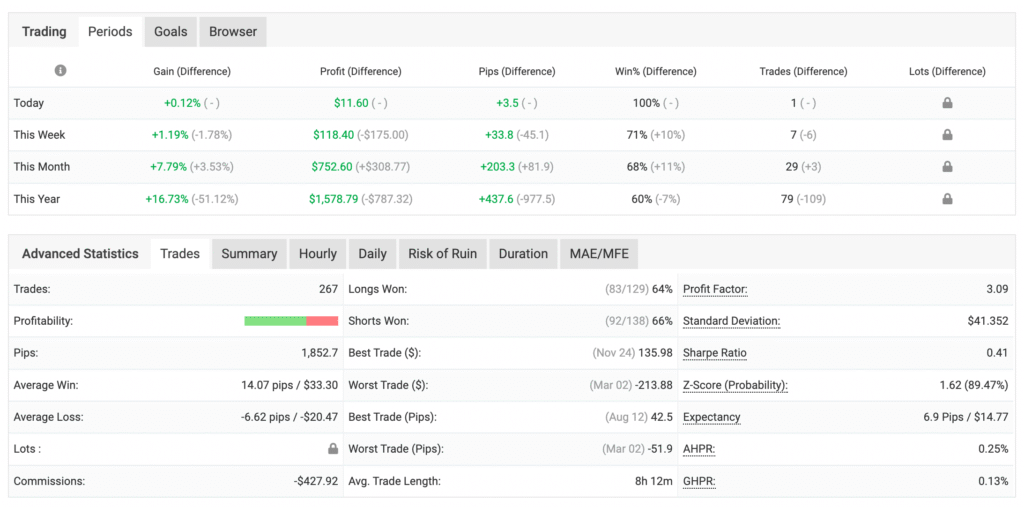Click the Z-Score (Probability) label
Screen dimensions: 1024x507
(x=735, y=385)
